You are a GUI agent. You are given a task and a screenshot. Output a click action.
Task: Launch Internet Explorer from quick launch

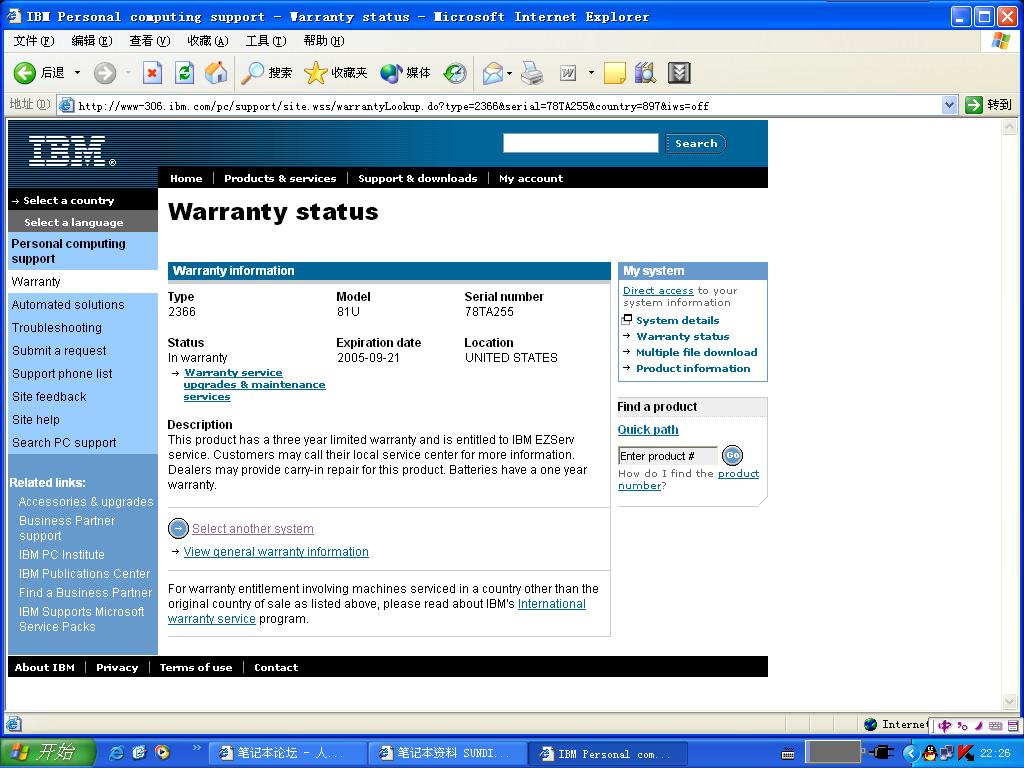(116, 752)
